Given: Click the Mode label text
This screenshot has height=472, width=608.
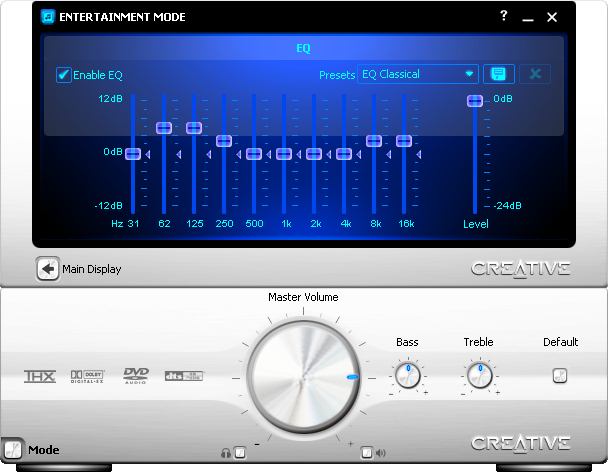Looking at the screenshot, I should [42, 450].
